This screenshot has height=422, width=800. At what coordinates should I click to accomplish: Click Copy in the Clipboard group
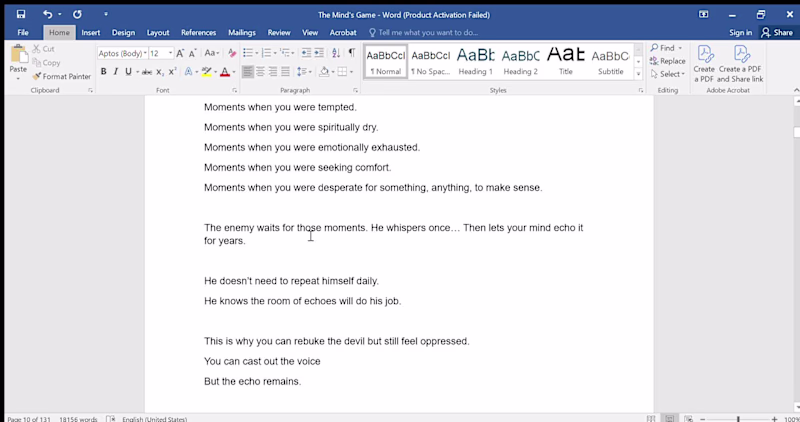point(46,62)
